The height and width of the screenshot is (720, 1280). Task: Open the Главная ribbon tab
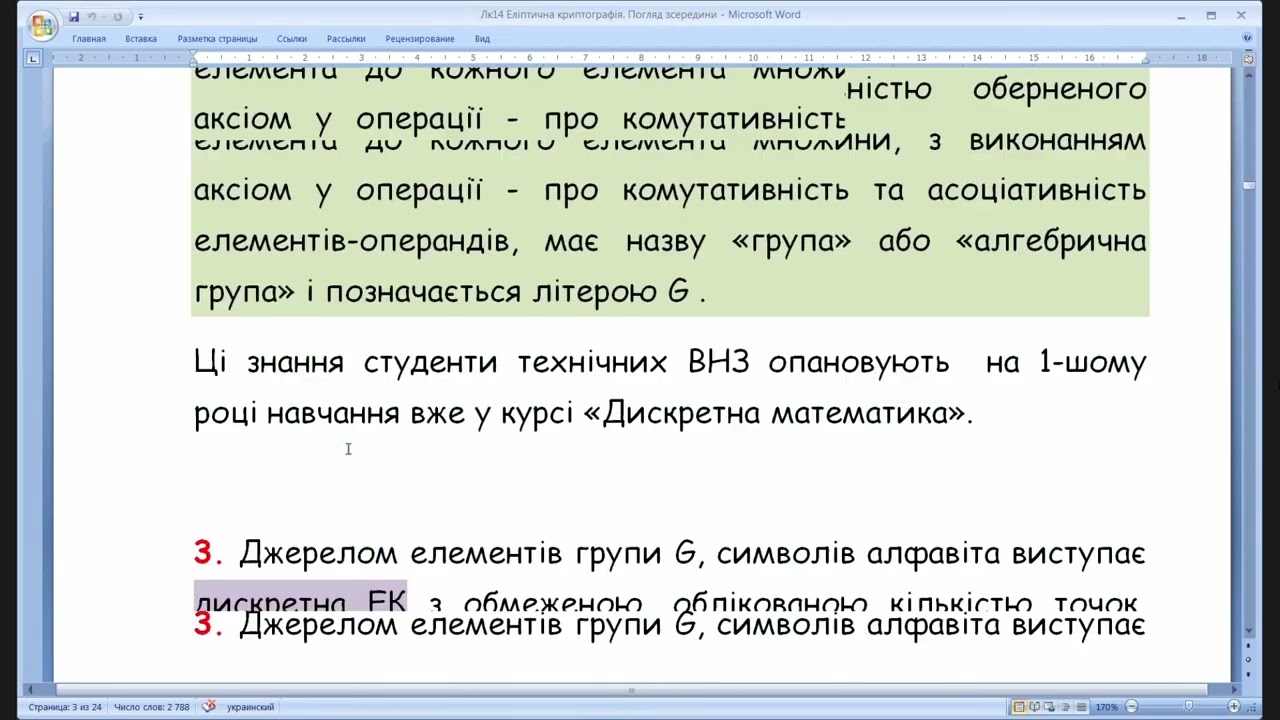89,38
